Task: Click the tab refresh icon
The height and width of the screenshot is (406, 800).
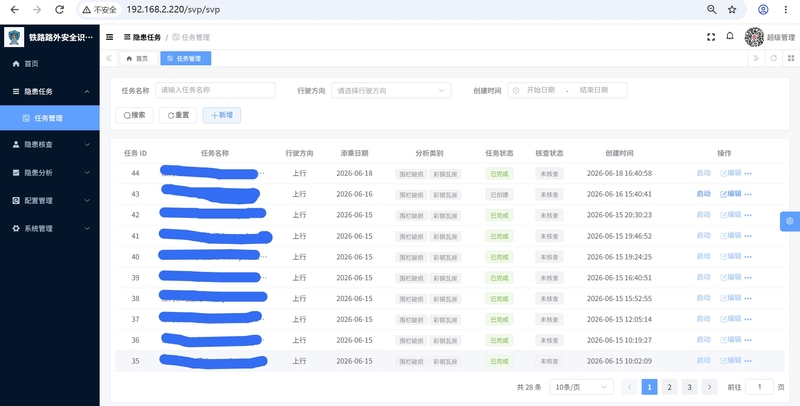Action: coord(773,58)
